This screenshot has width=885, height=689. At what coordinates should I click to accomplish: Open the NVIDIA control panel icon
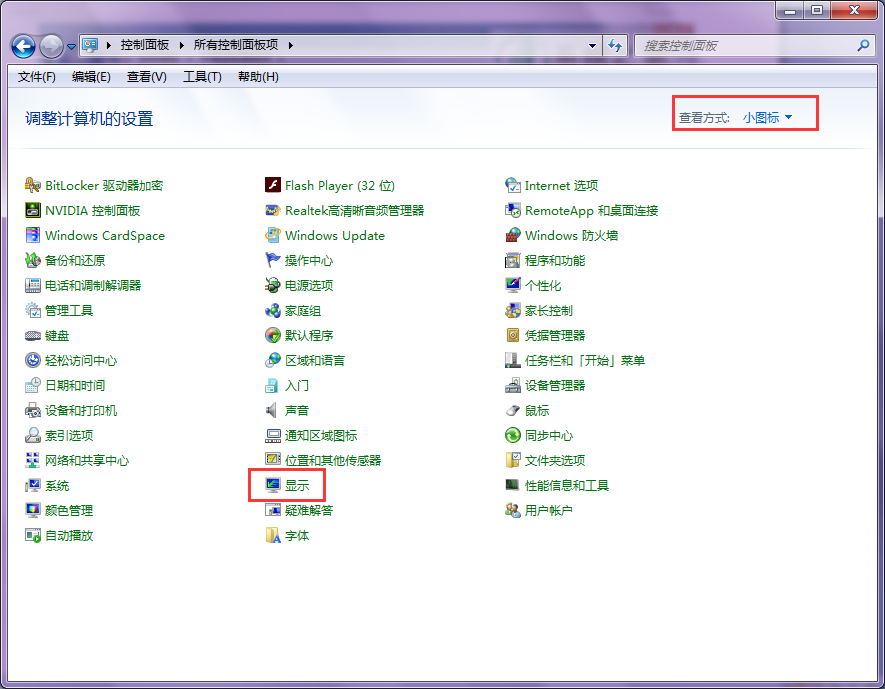click(x=33, y=210)
